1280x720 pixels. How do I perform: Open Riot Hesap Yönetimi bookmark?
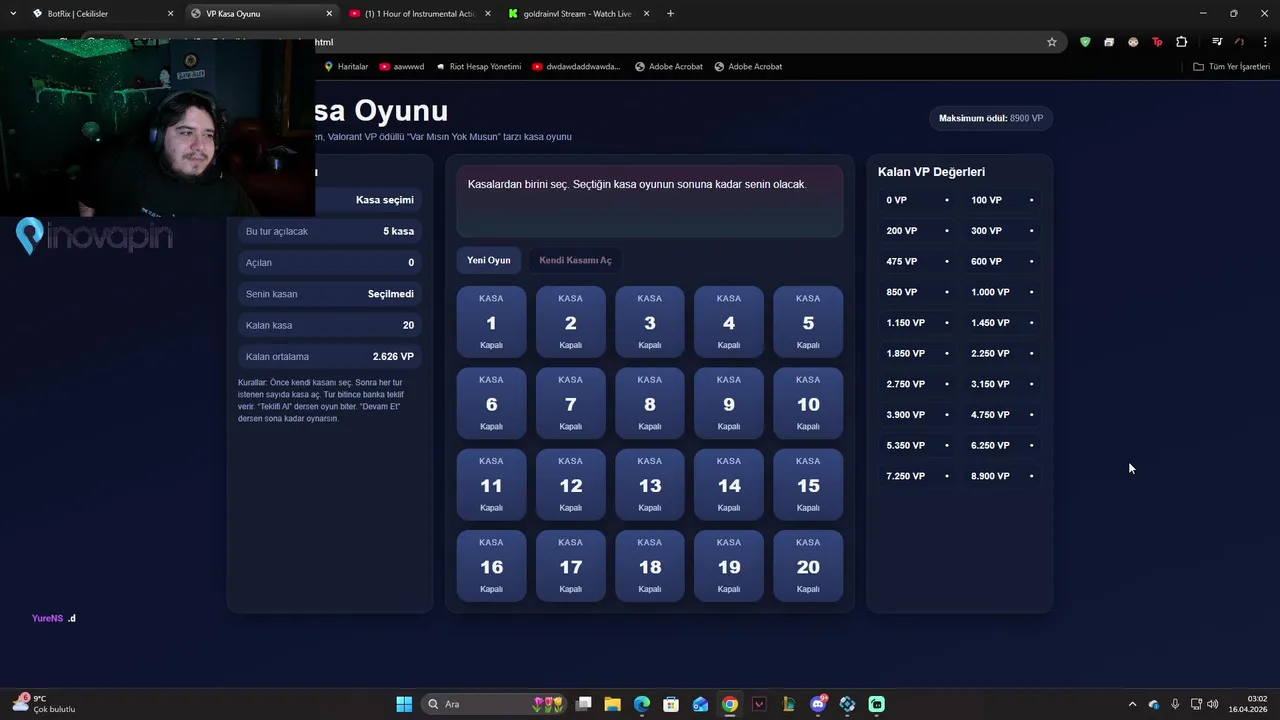(479, 66)
